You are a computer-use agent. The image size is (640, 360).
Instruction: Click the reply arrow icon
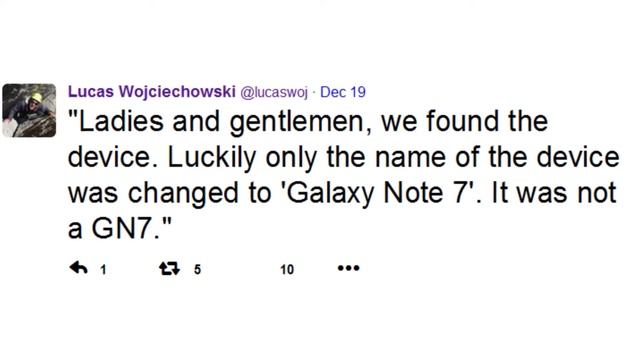(x=78, y=268)
